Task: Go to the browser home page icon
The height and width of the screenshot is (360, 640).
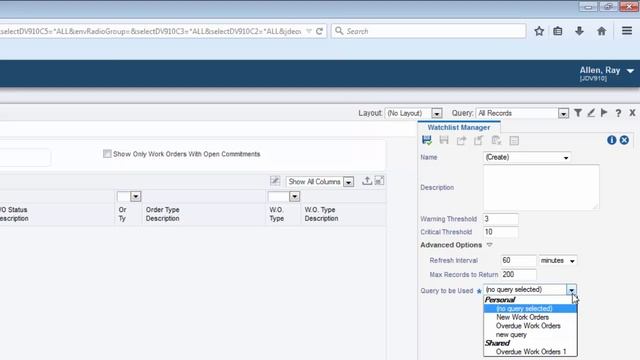Action: pos(601,31)
